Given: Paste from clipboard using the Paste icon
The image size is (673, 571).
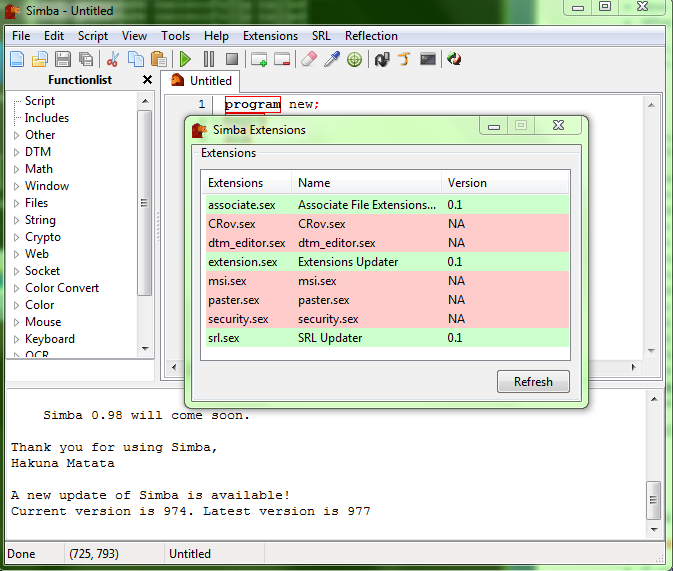Looking at the screenshot, I should [x=159, y=59].
